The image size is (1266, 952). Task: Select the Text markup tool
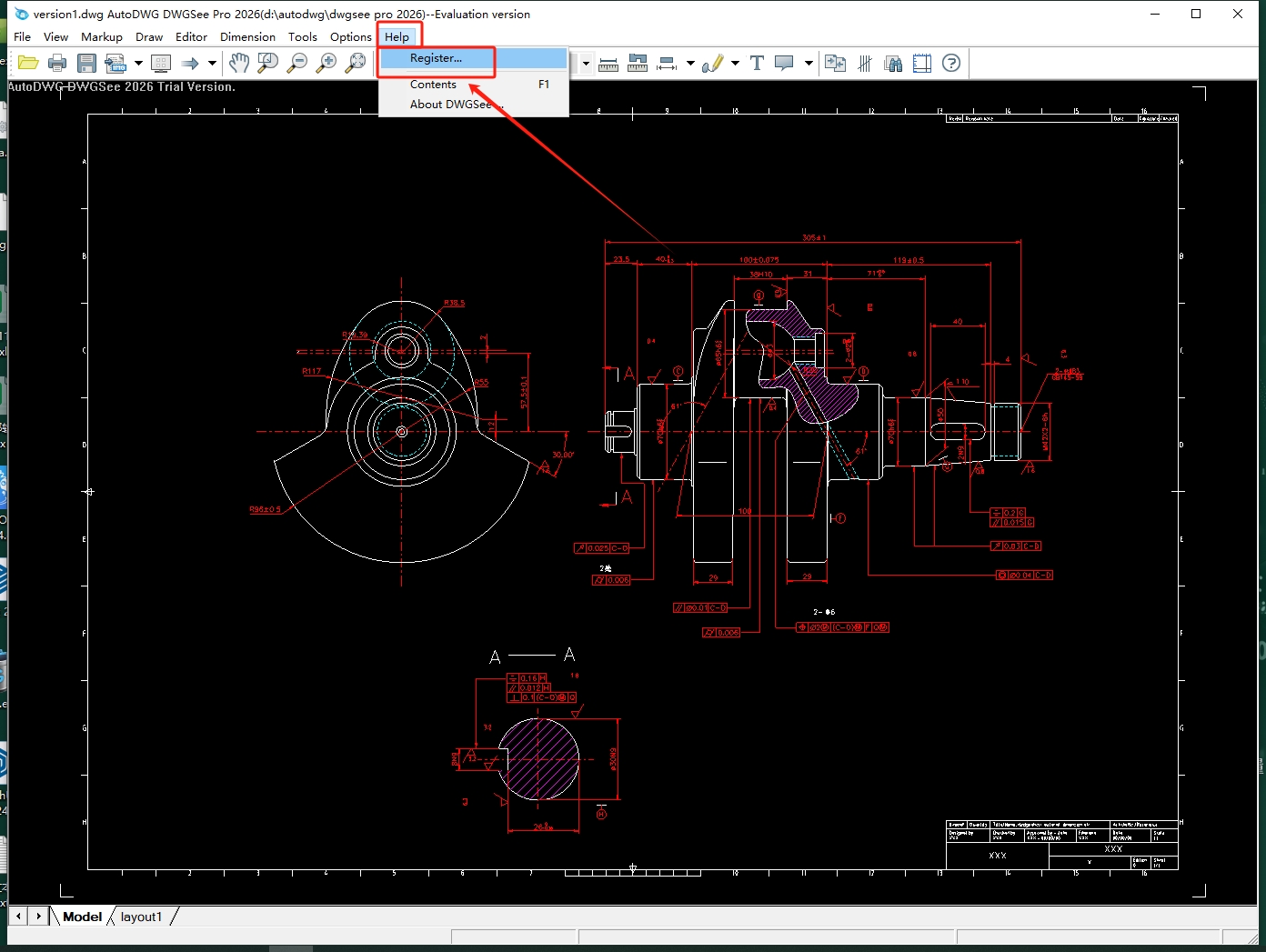point(757,63)
